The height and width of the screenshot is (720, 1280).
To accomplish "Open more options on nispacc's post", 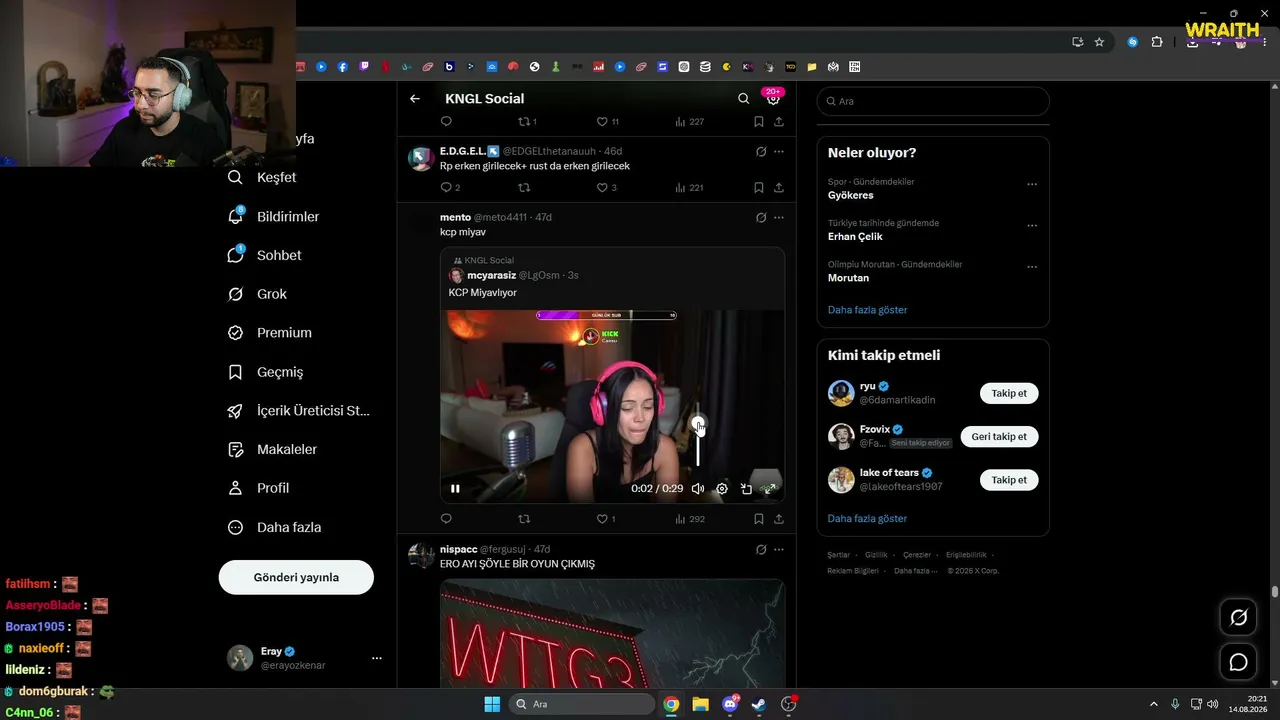I will tap(779, 550).
